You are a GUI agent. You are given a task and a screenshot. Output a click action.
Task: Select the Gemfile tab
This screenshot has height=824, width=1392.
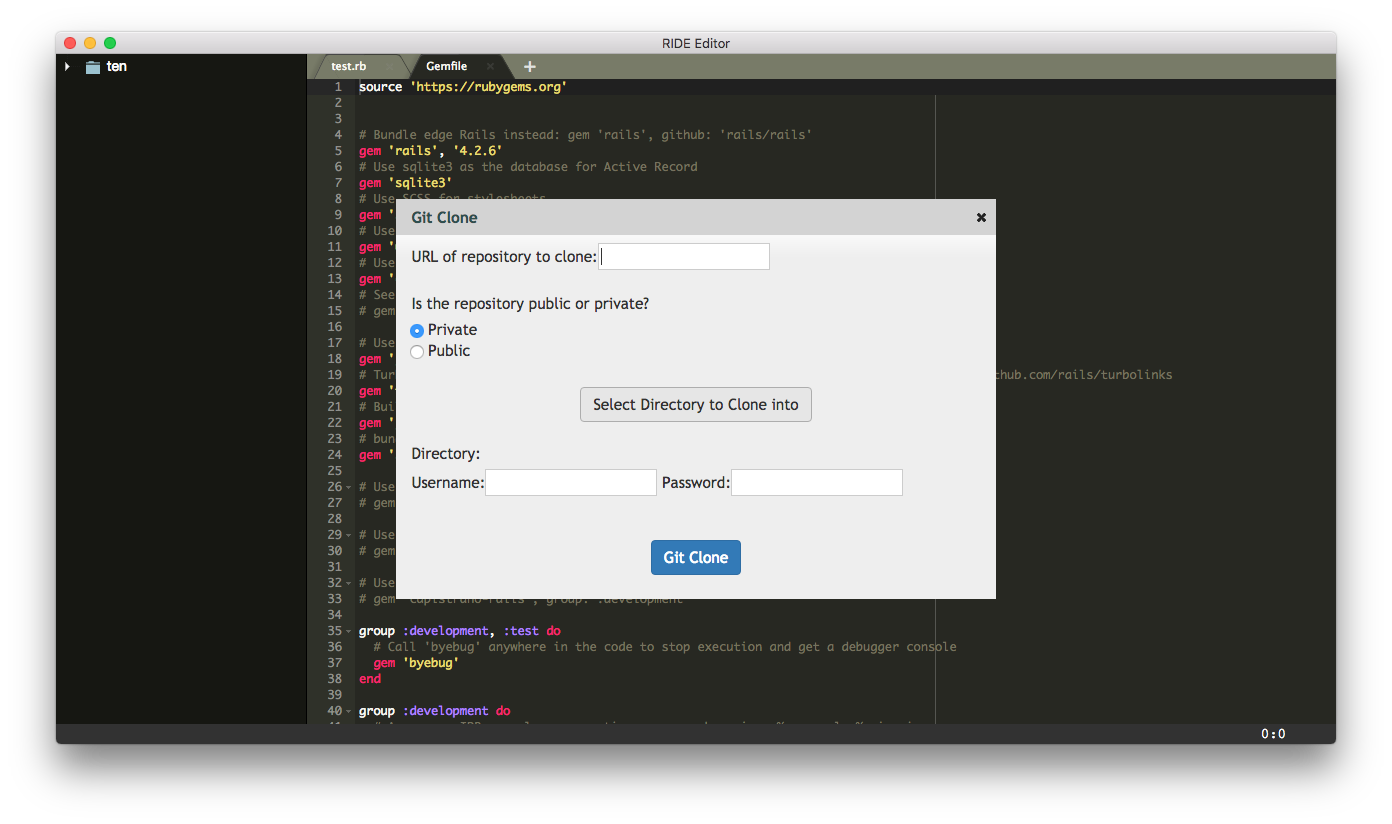[446, 66]
